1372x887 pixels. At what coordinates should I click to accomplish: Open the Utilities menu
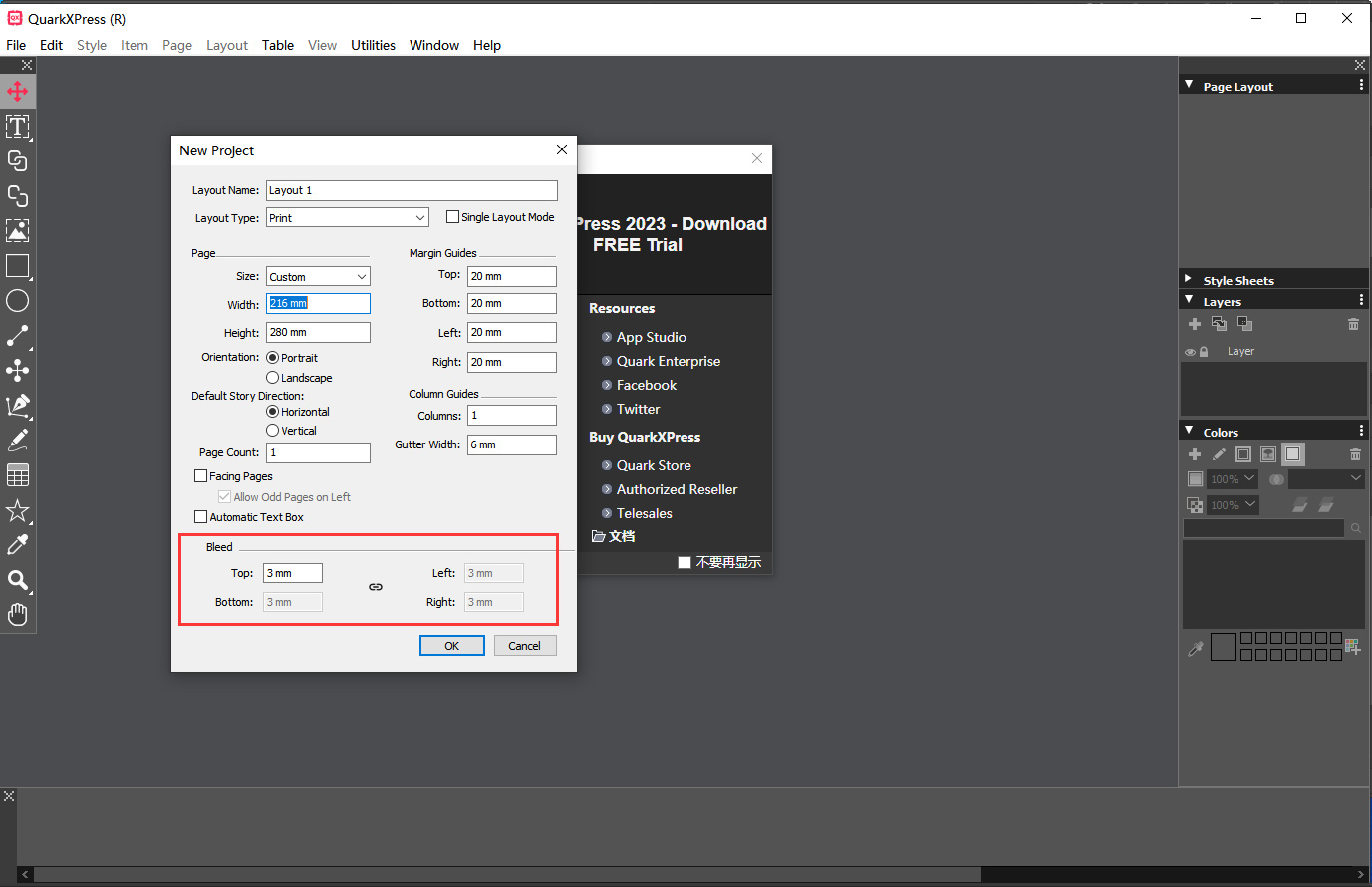373,45
